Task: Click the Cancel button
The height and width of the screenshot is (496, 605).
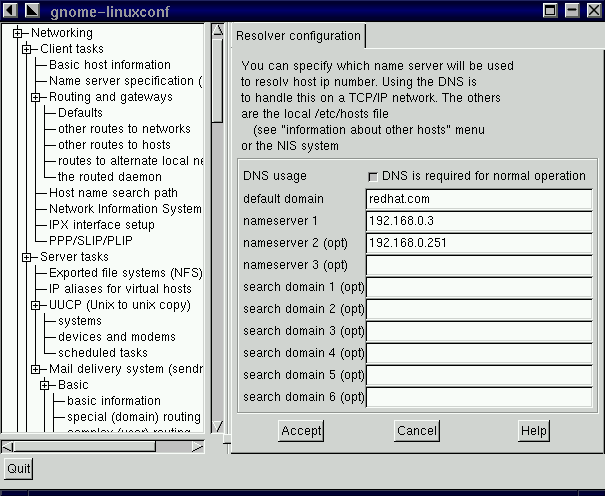Action: click(416, 431)
